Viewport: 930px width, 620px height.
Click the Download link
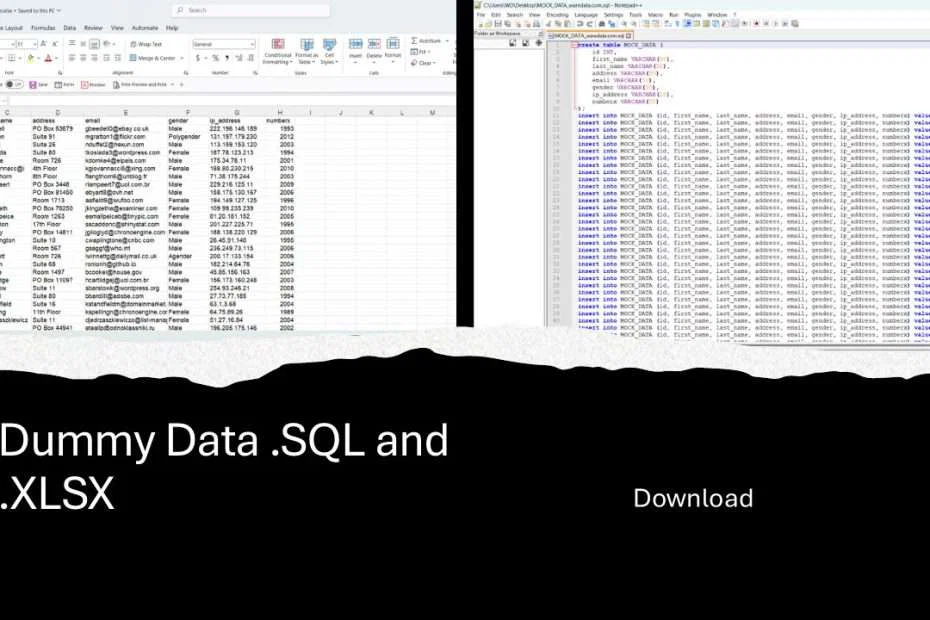pyautogui.click(x=692, y=497)
